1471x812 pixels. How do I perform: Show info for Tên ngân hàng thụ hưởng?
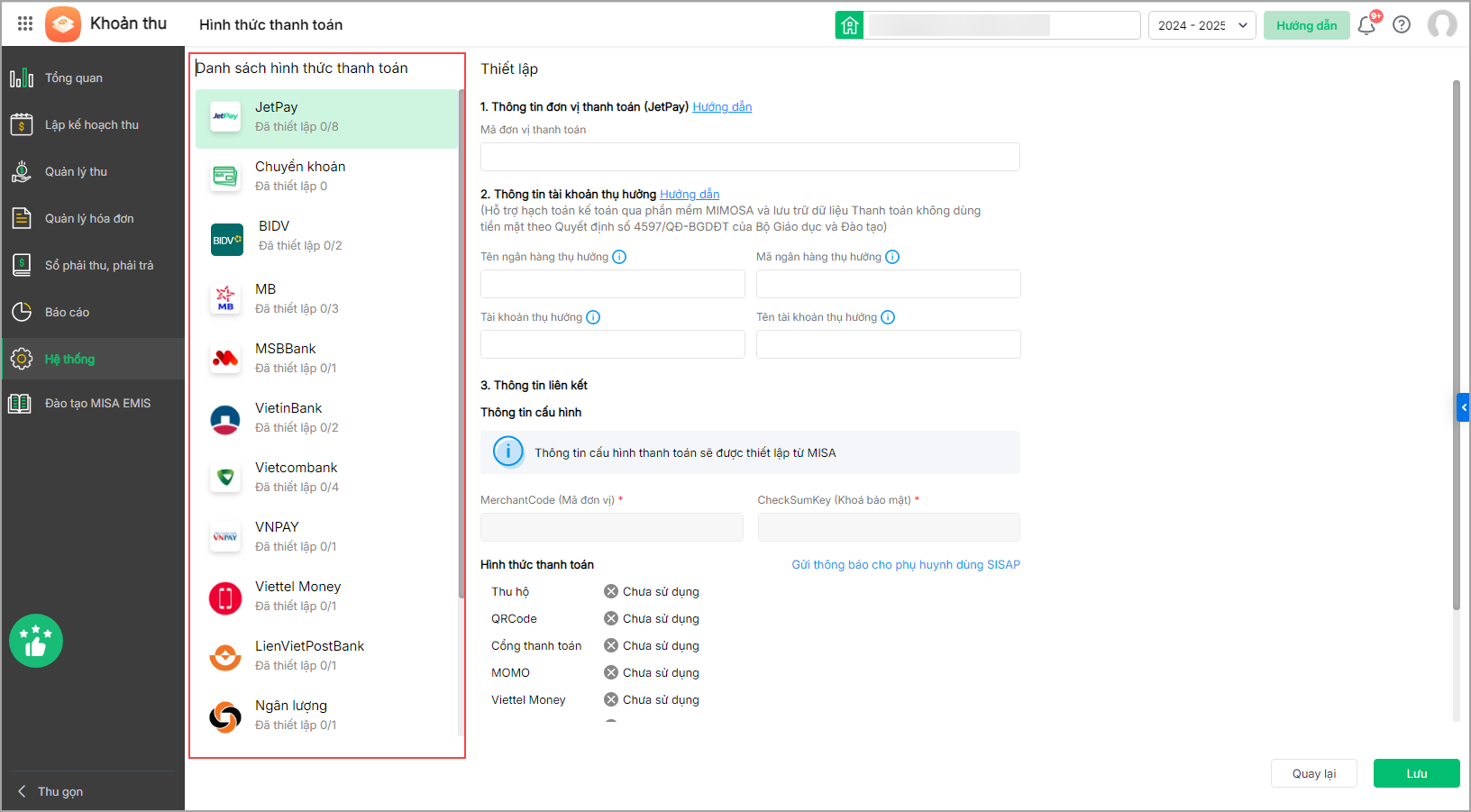[619, 257]
